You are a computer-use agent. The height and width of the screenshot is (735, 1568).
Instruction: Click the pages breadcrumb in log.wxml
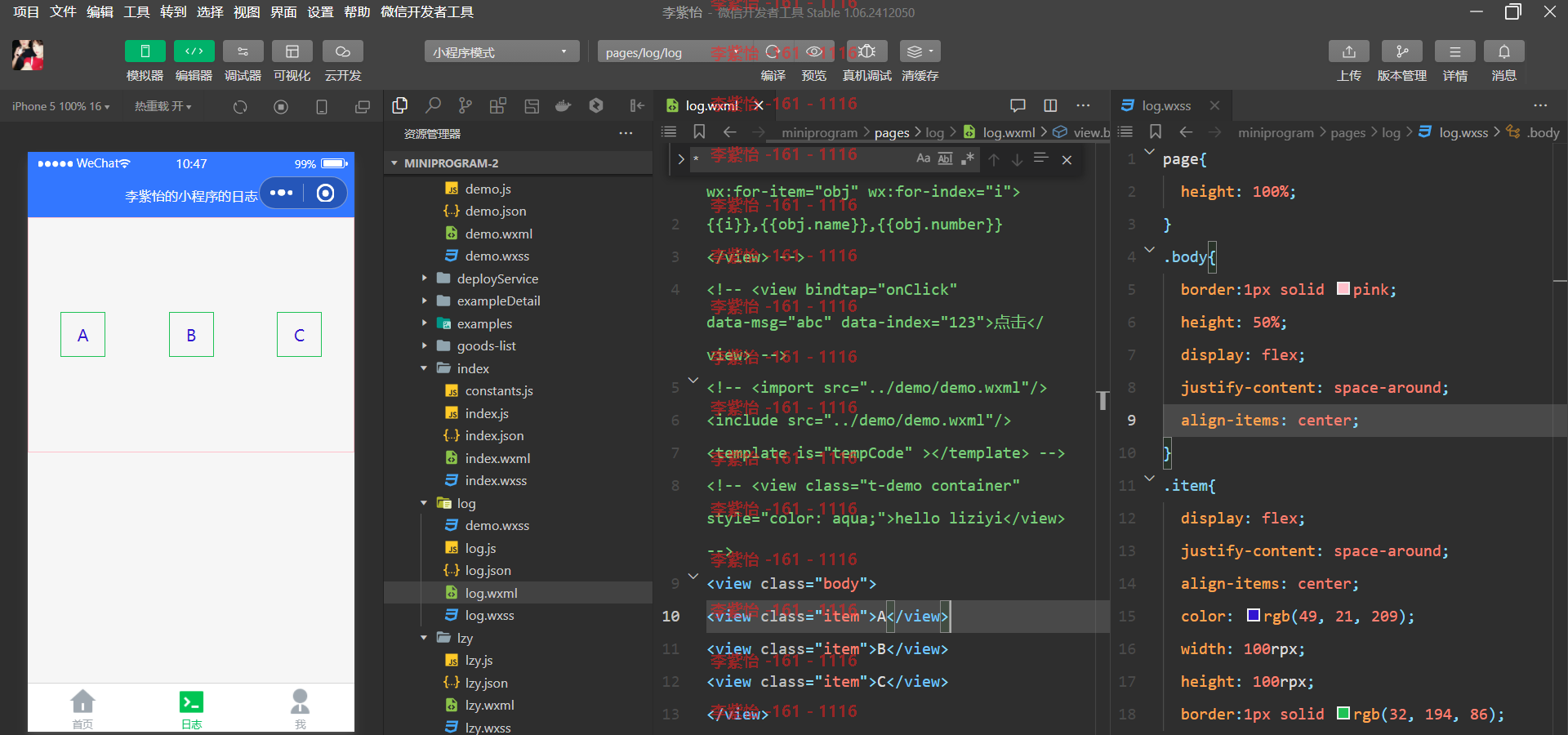click(891, 132)
